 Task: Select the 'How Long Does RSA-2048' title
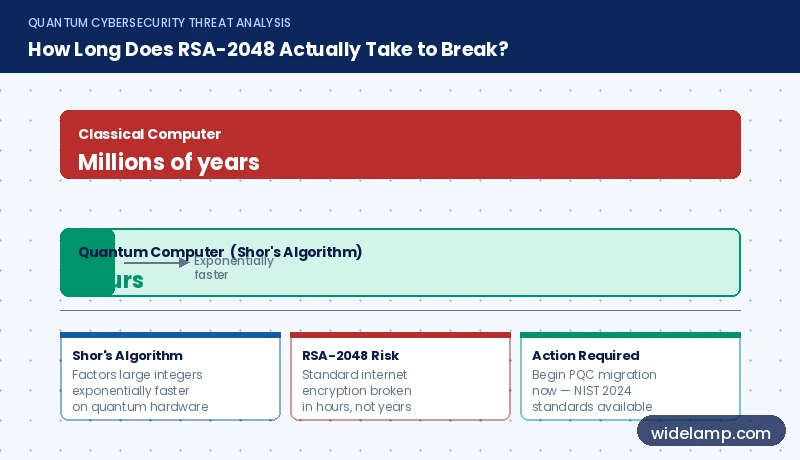[268, 49]
